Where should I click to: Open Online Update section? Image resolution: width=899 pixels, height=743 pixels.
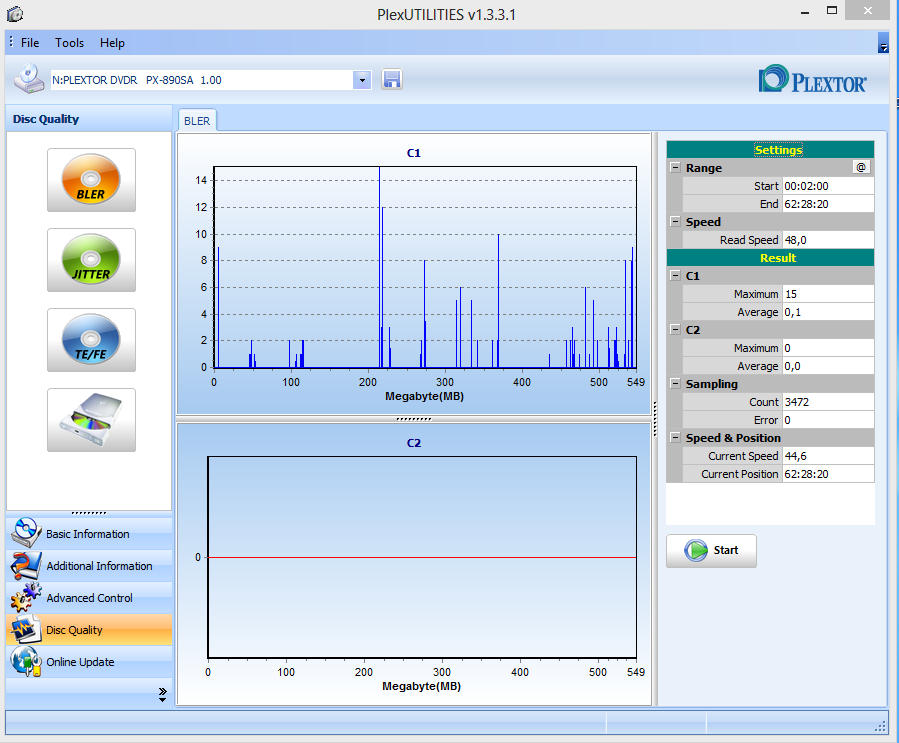click(x=89, y=662)
